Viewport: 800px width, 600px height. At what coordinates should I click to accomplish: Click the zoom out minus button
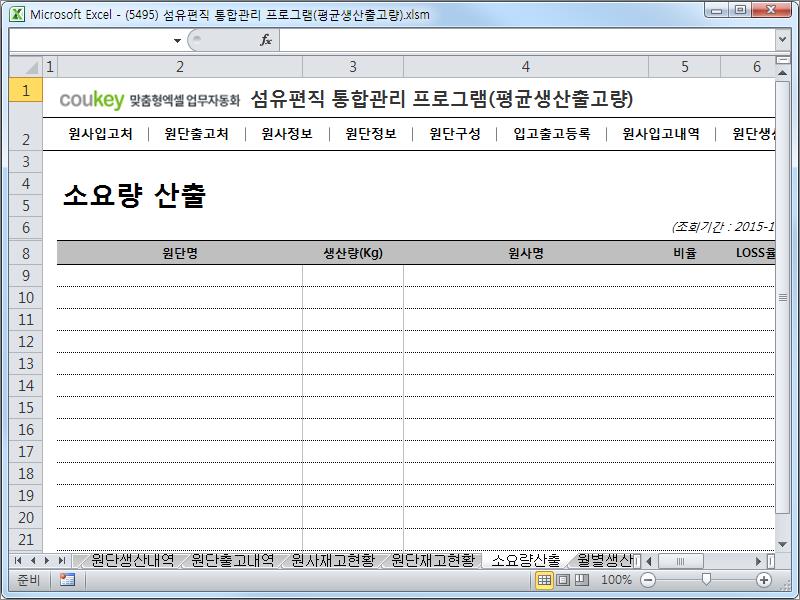[648, 580]
